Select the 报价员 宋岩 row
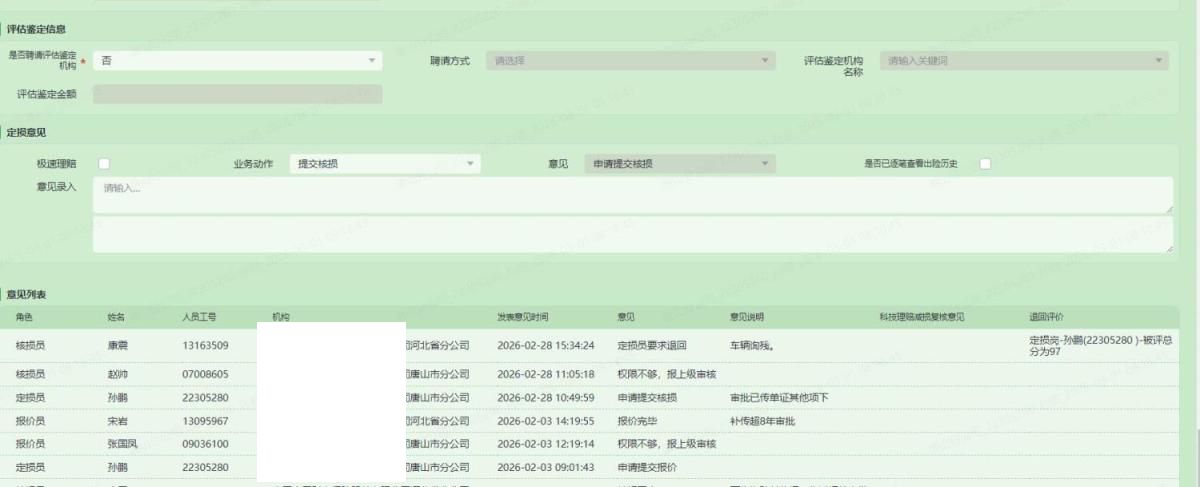Viewport: 1200px width, 487px height. [x=118, y=421]
